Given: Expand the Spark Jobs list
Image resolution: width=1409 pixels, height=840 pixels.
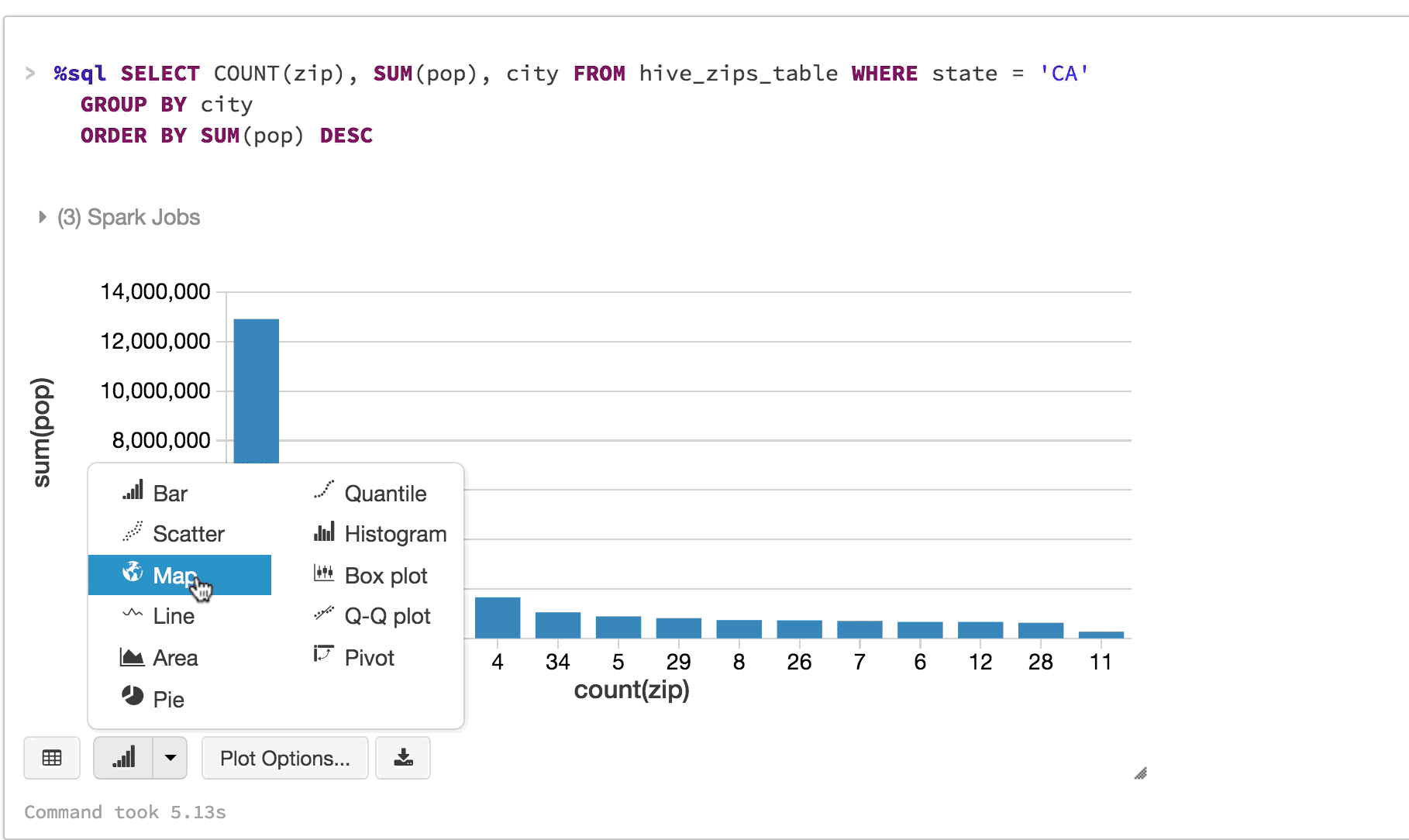Looking at the screenshot, I should click(43, 217).
